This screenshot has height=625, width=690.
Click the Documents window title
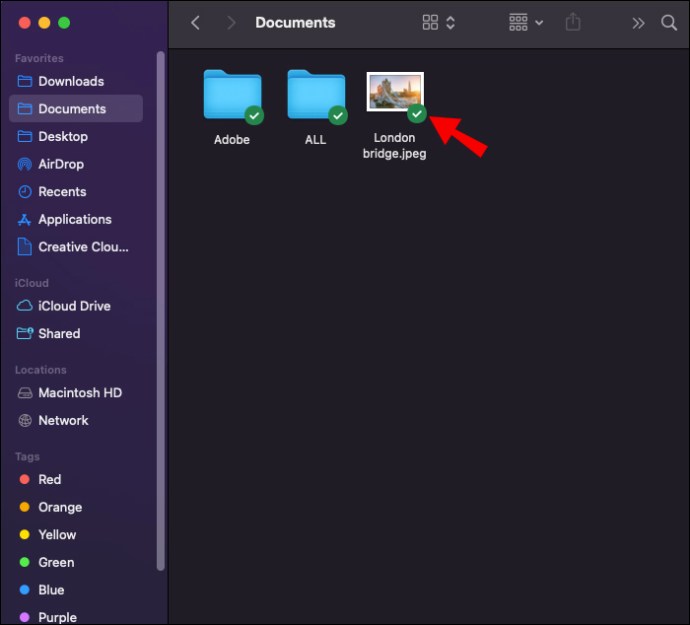[x=295, y=22]
